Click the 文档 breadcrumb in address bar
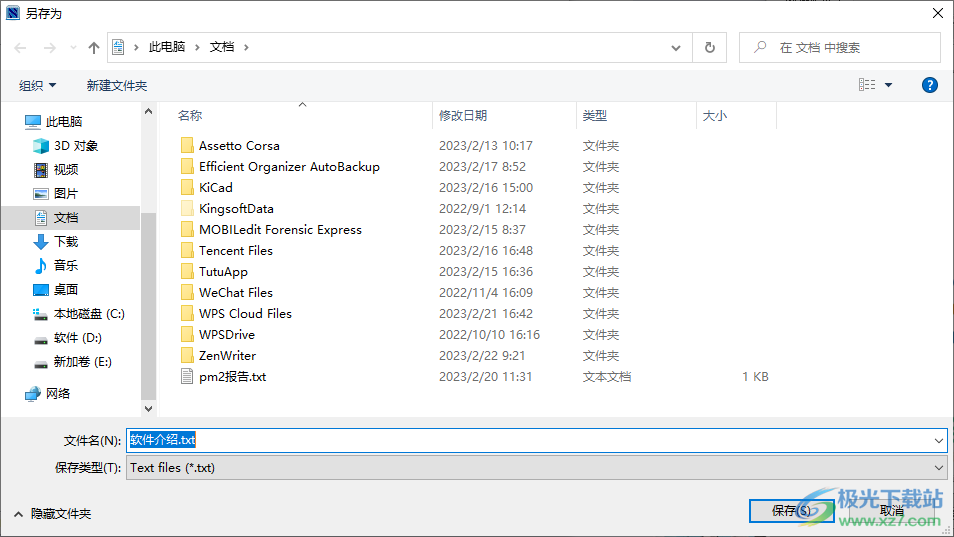Screen dimensions: 954x537 click(222, 47)
